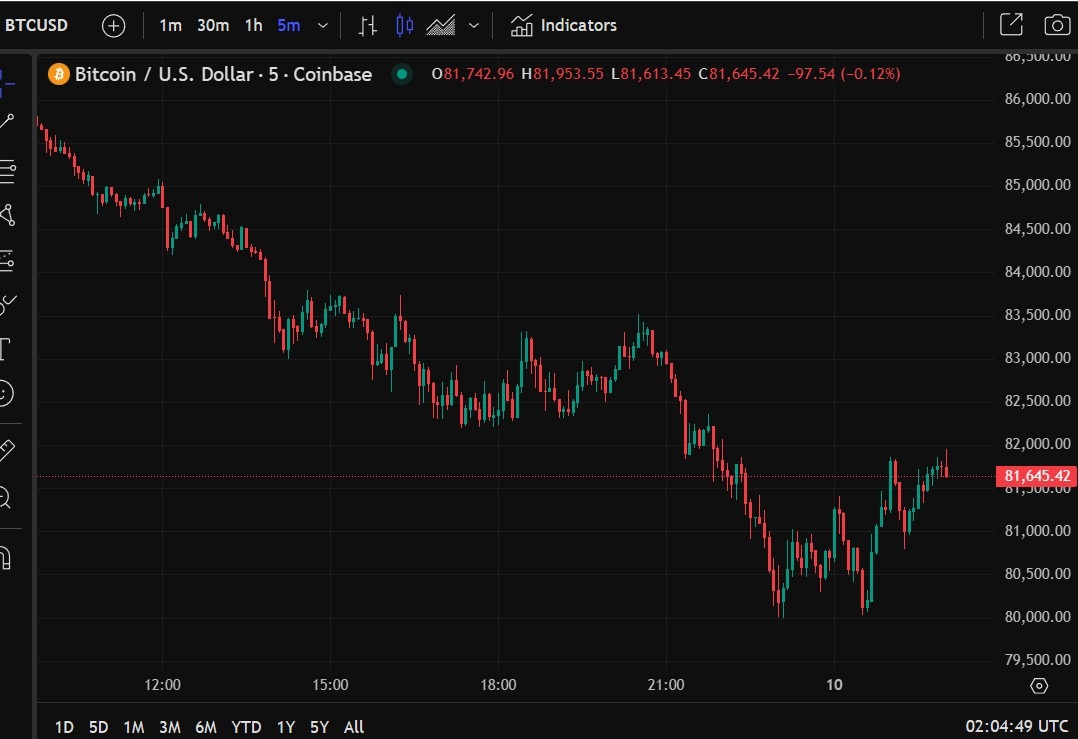
Task: Select the Candles chart style icon
Action: [404, 25]
